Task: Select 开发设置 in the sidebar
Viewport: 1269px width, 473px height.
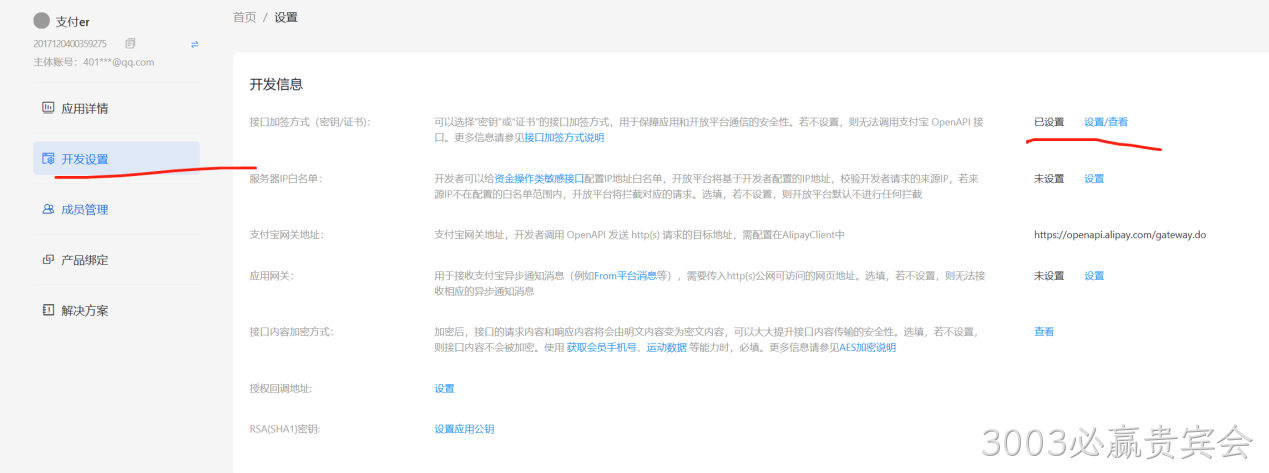Action: pyautogui.click(x=116, y=158)
